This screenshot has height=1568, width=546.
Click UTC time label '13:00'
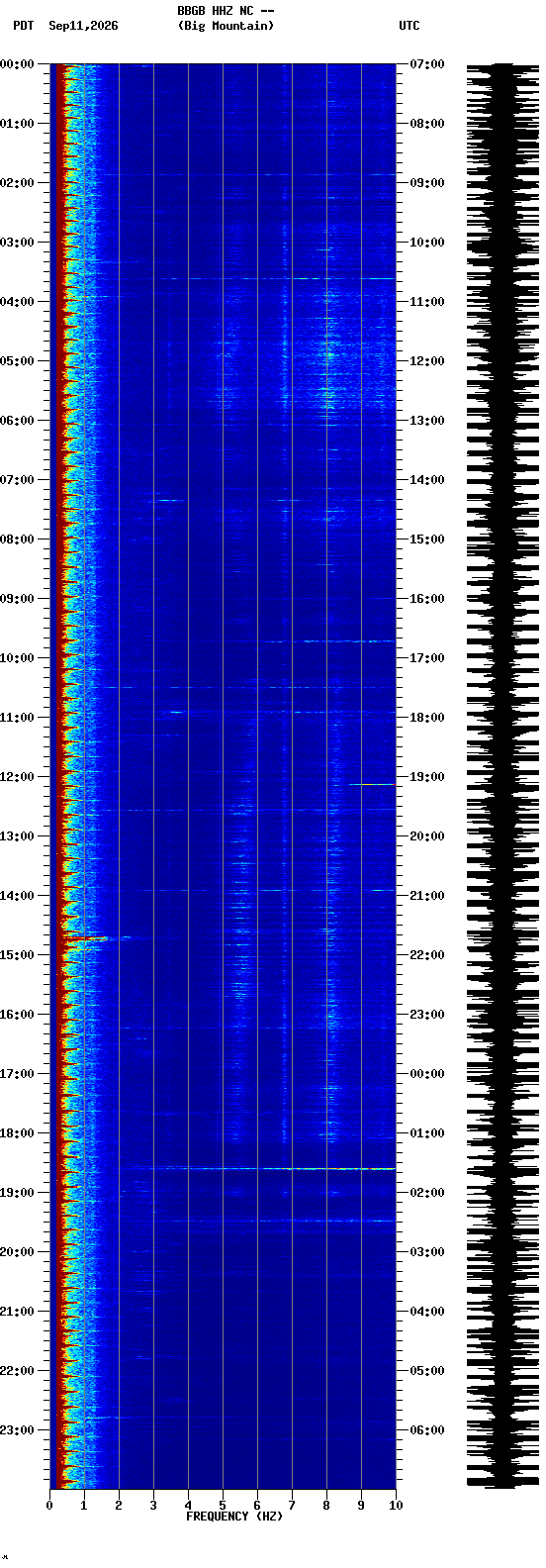(426, 421)
